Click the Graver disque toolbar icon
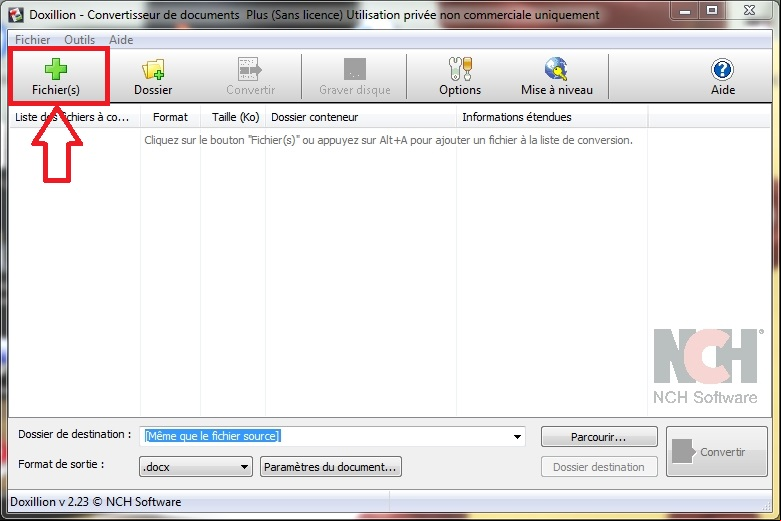The width and height of the screenshot is (781, 521). (x=355, y=76)
